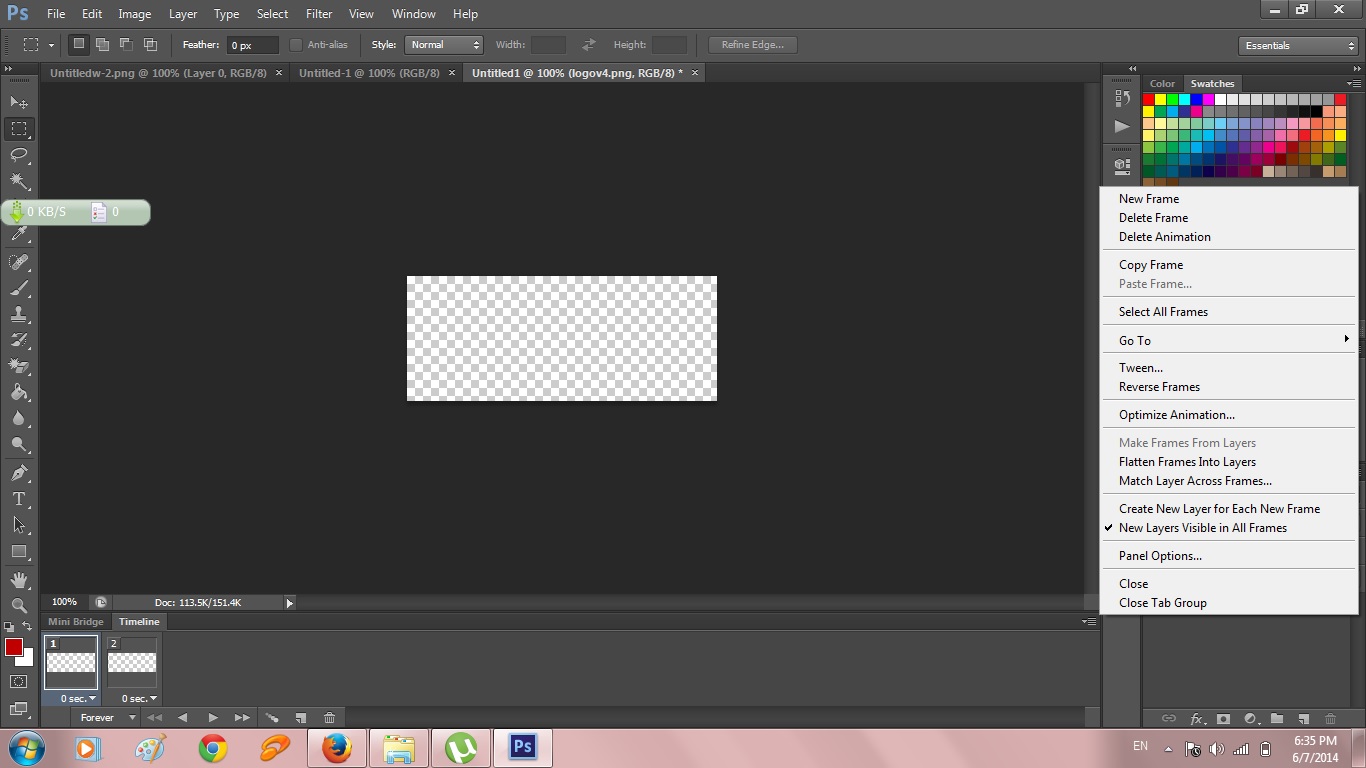Select the Lasso tool
This screenshot has height=768, width=1366.
coord(19,155)
